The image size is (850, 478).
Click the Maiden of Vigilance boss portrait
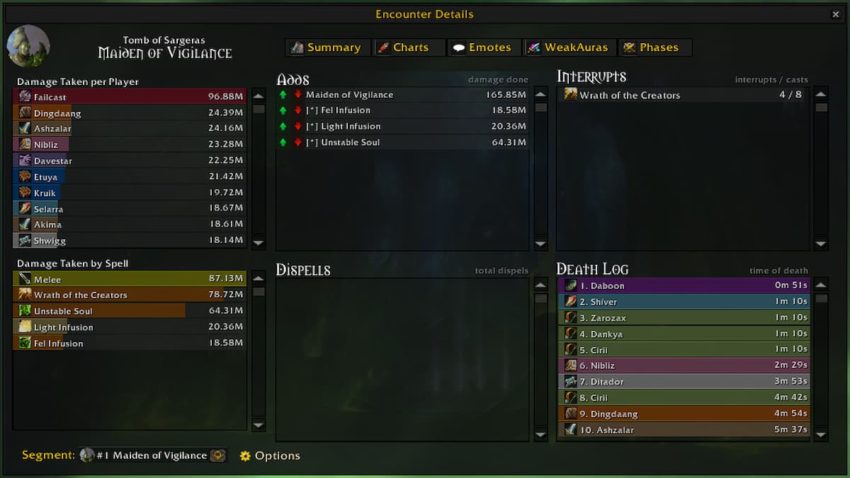click(x=28, y=46)
